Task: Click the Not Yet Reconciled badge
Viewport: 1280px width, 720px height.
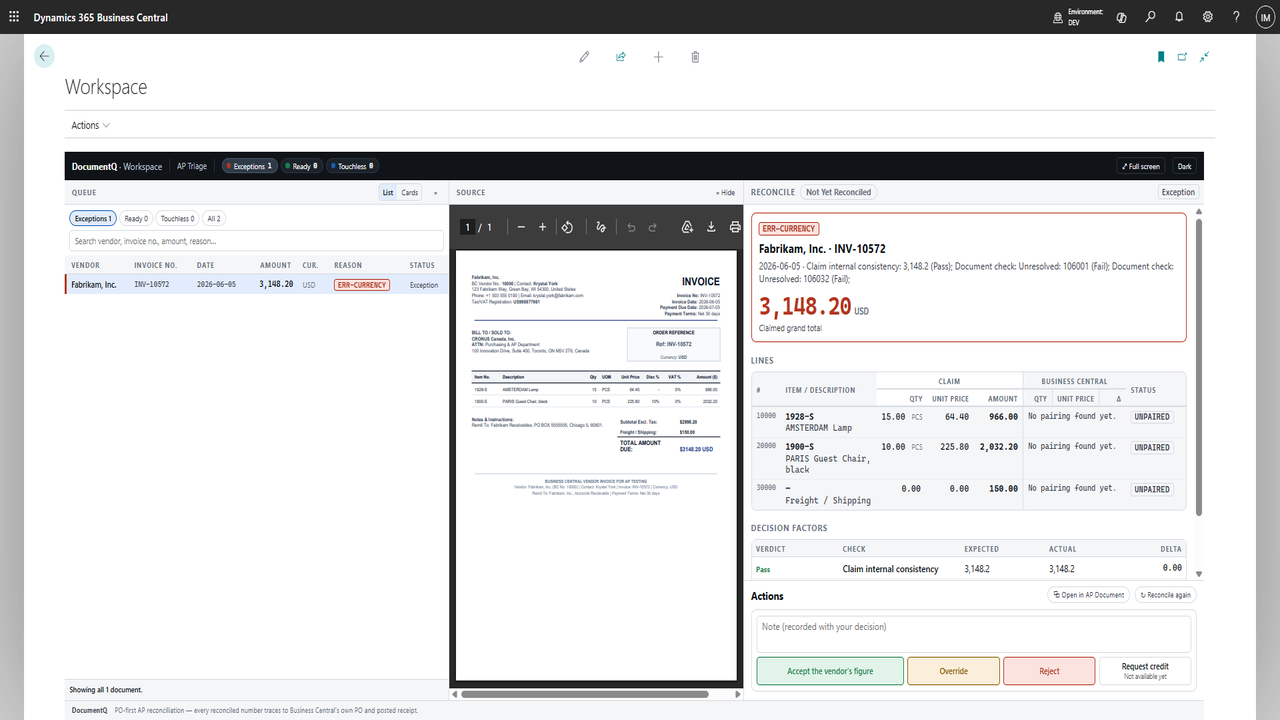Action: (x=838, y=192)
